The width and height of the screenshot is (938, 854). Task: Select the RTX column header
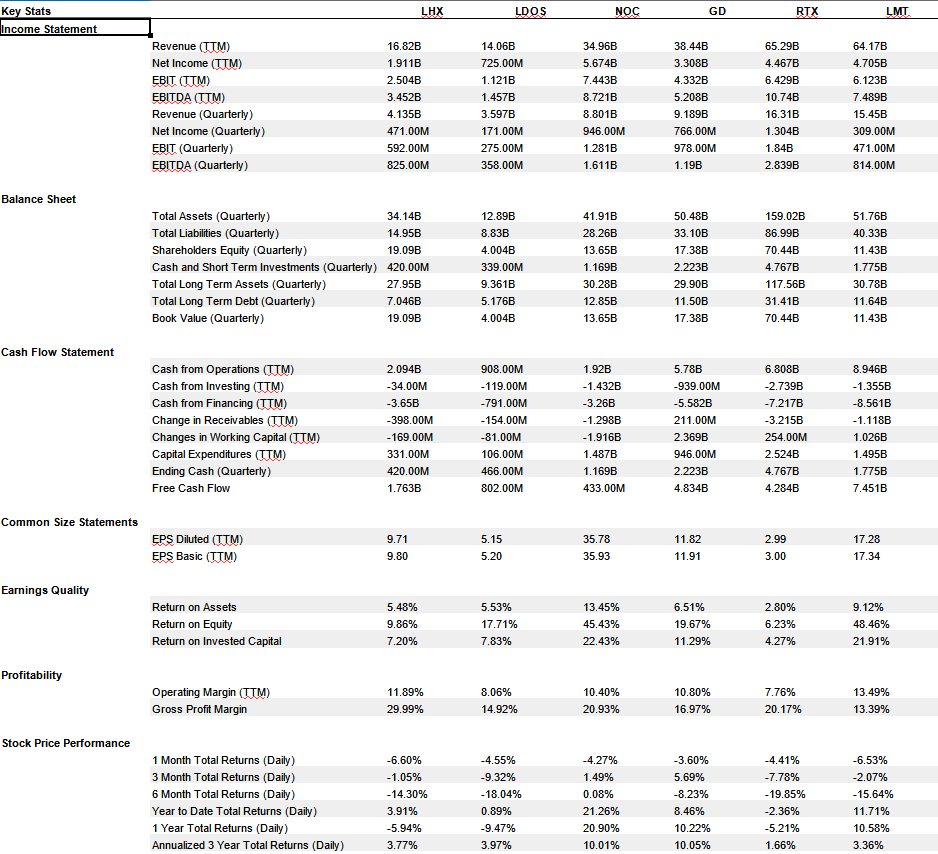(807, 11)
